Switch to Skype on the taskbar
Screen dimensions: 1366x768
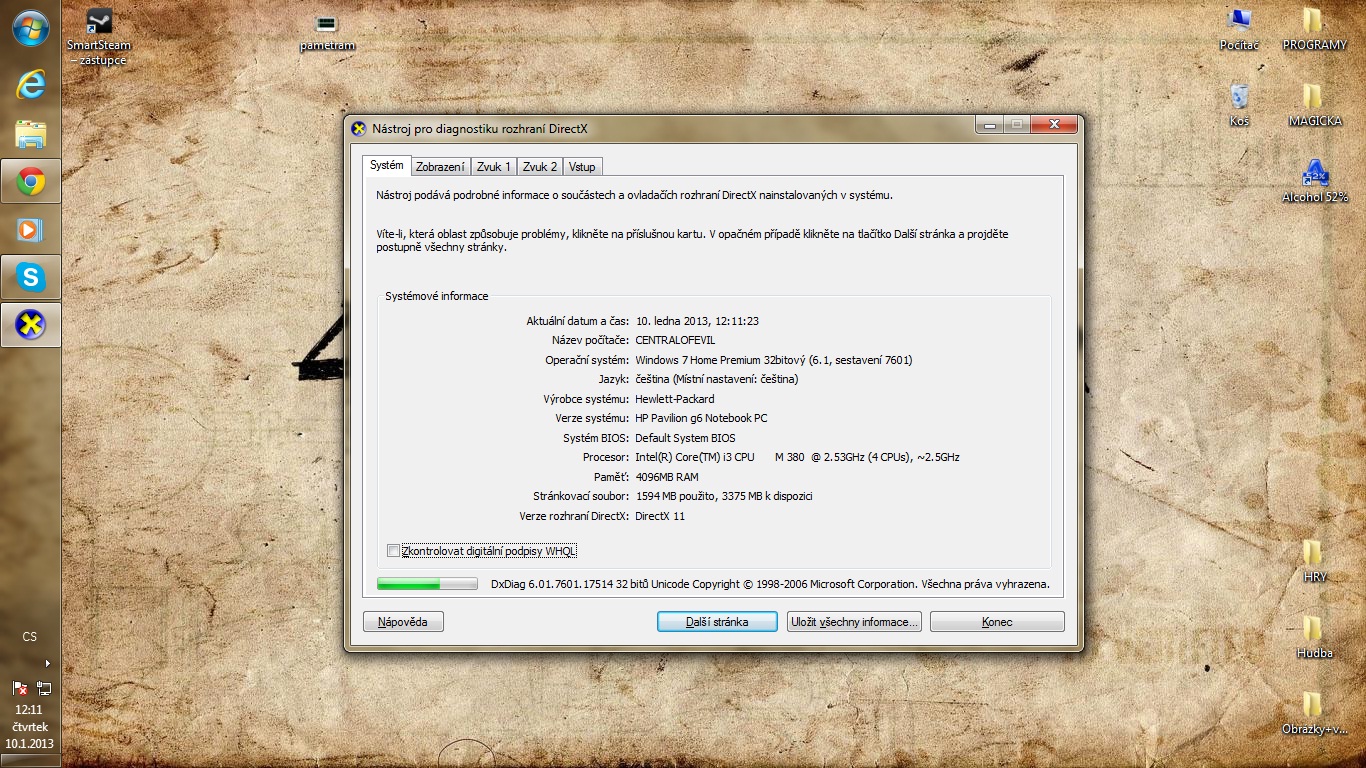coord(30,277)
